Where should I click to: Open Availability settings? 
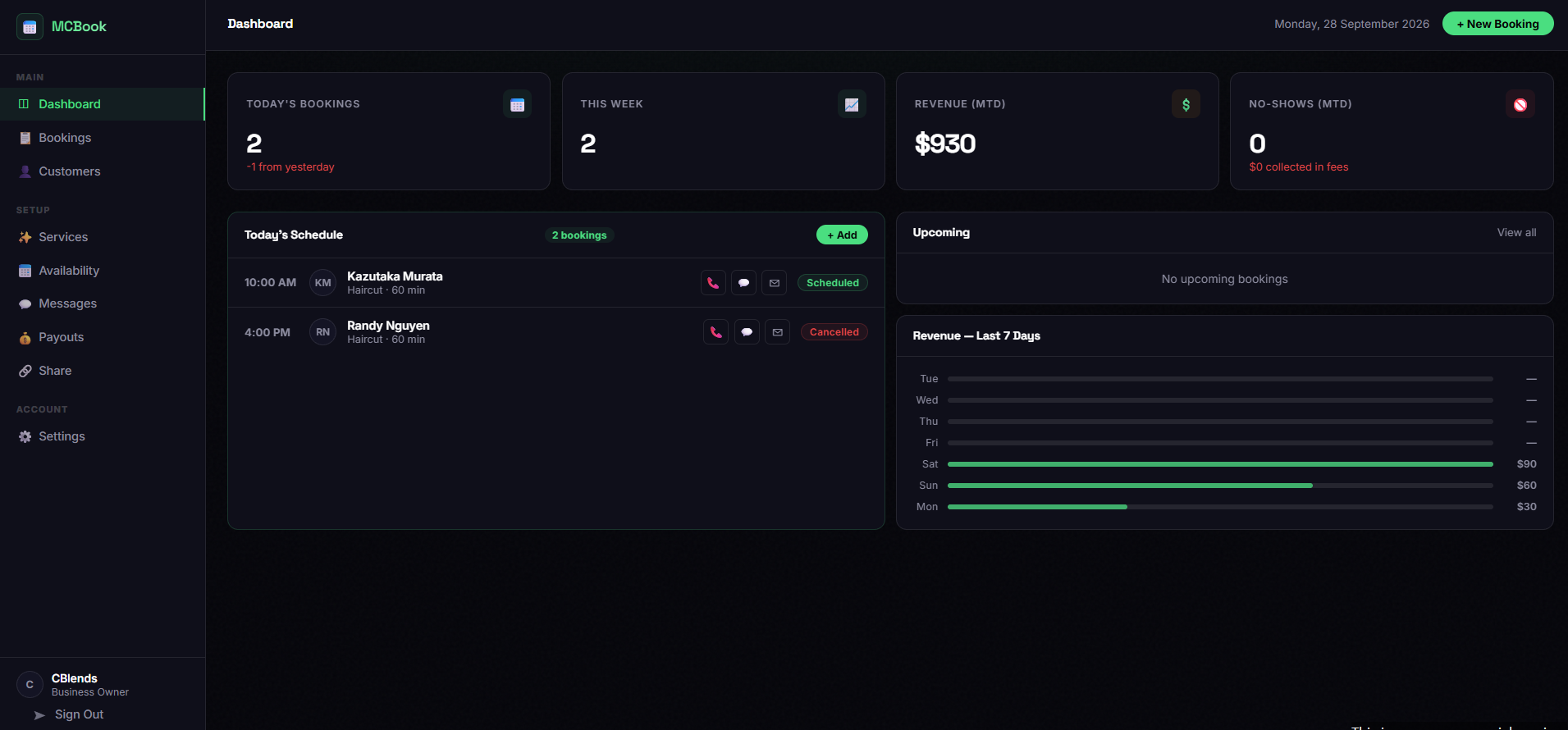(x=102, y=271)
